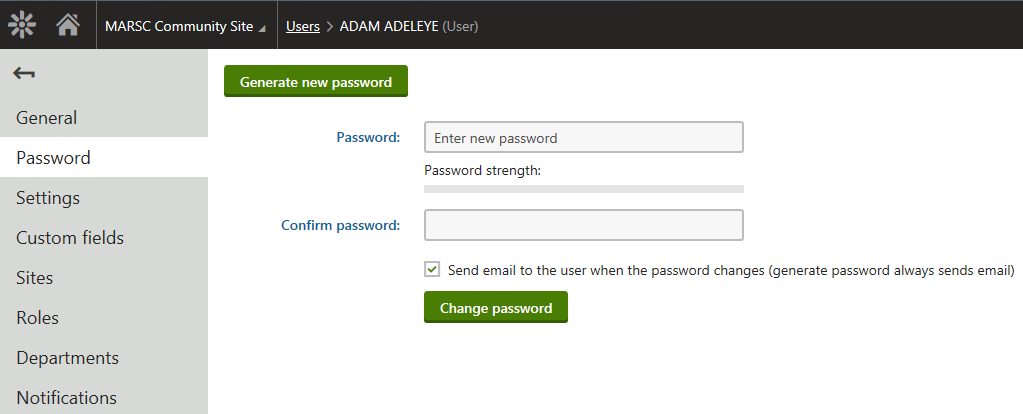Screen dimensions: 1023x414
Task: Open the Kentico application list icon
Action: (x=22, y=25)
